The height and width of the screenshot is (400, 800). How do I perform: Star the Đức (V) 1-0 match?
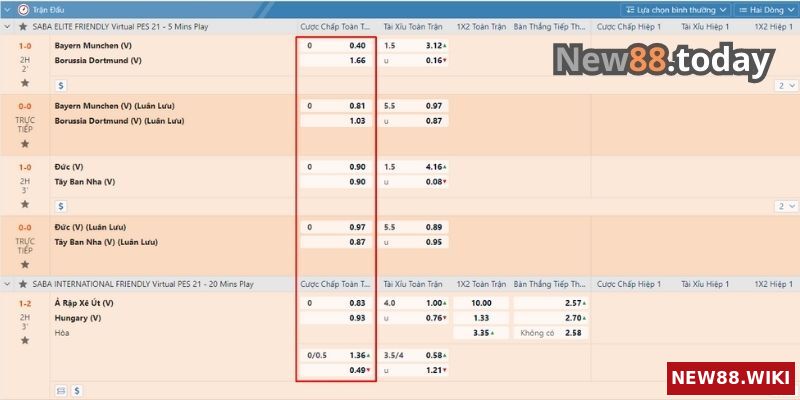point(25,204)
